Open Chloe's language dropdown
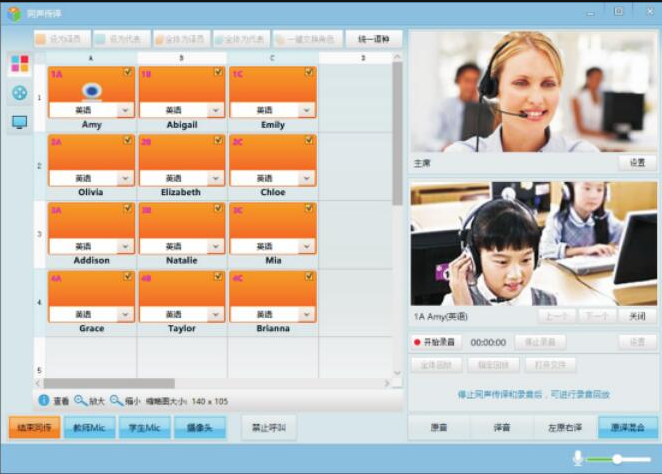Viewport: 662px width, 474px height. (x=307, y=178)
